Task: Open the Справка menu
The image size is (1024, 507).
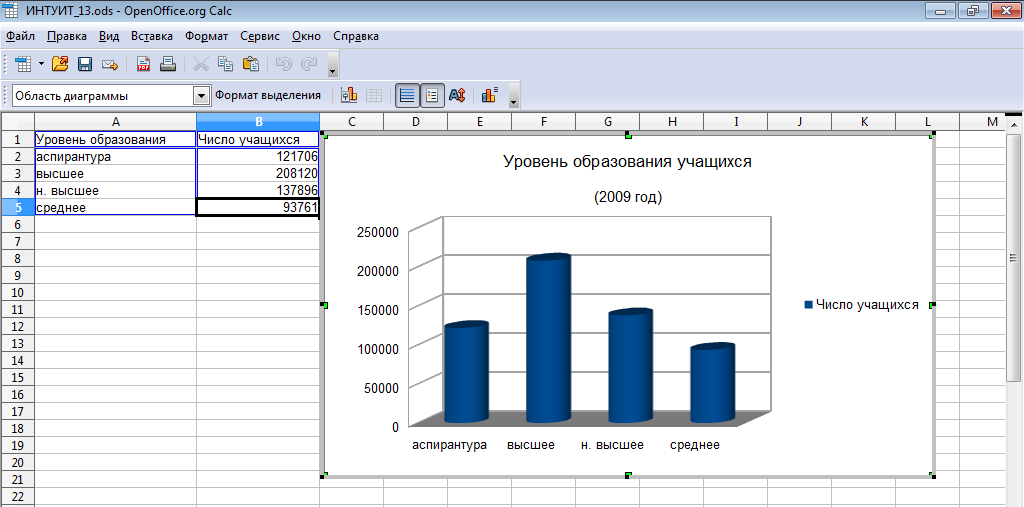Action: tap(356, 36)
